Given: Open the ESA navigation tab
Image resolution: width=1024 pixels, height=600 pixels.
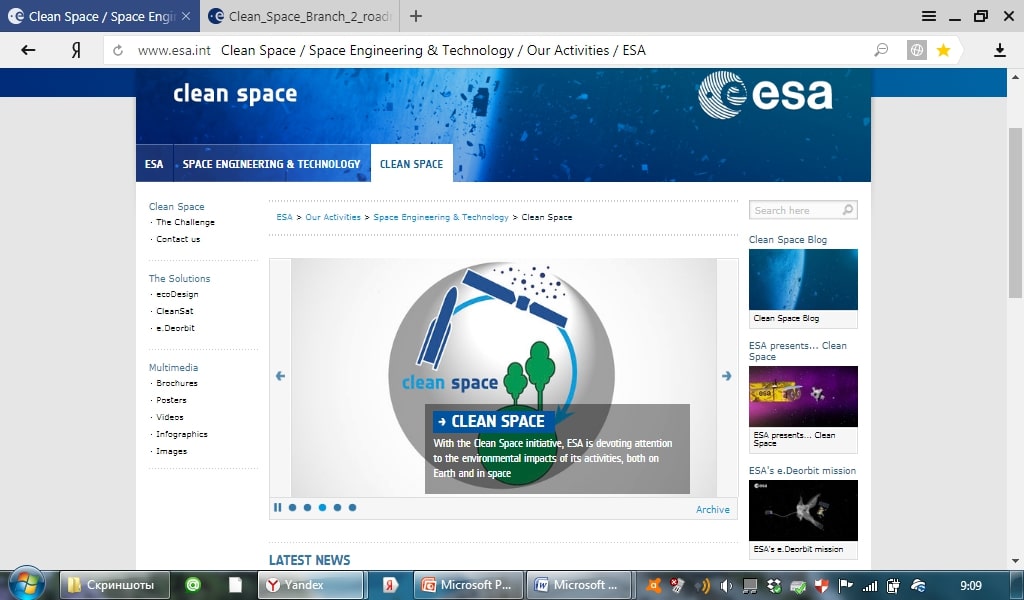Looking at the screenshot, I should [x=154, y=164].
